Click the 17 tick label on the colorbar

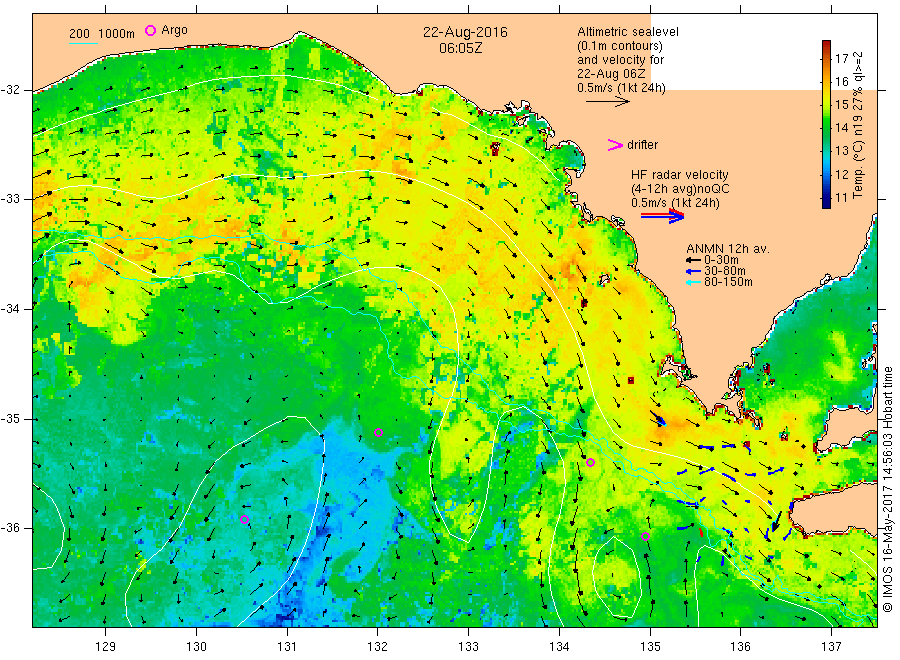[841, 59]
